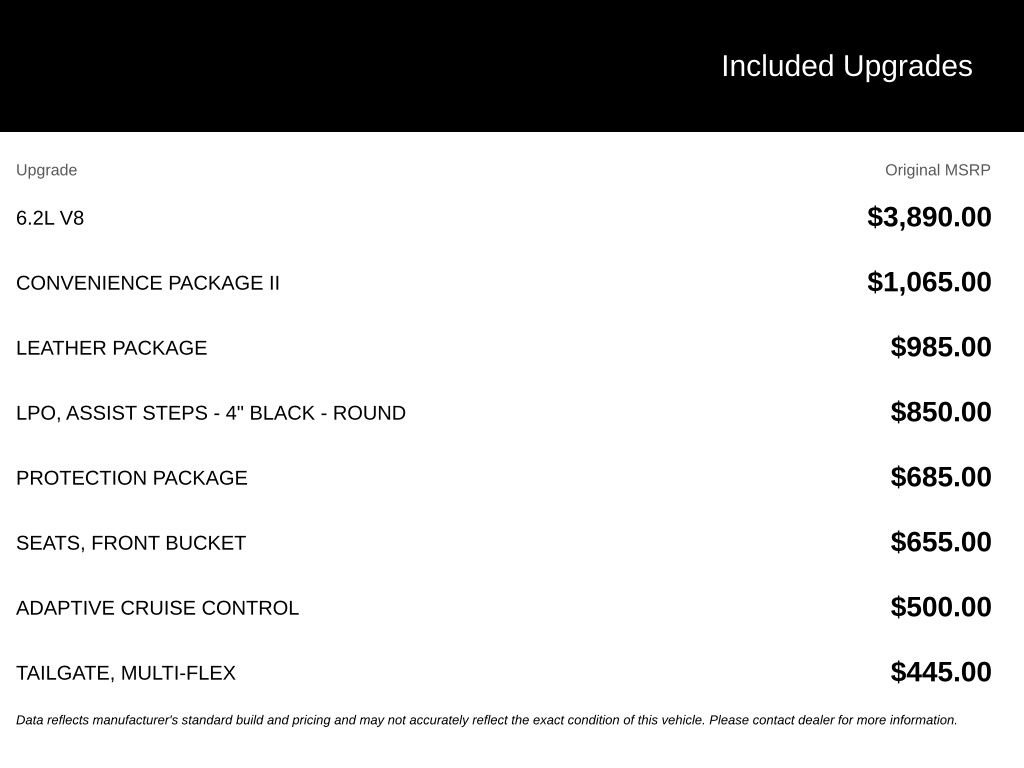The height and width of the screenshot is (768, 1024).
Task: Click the manufacturer data disclaimer text
Action: point(487,720)
